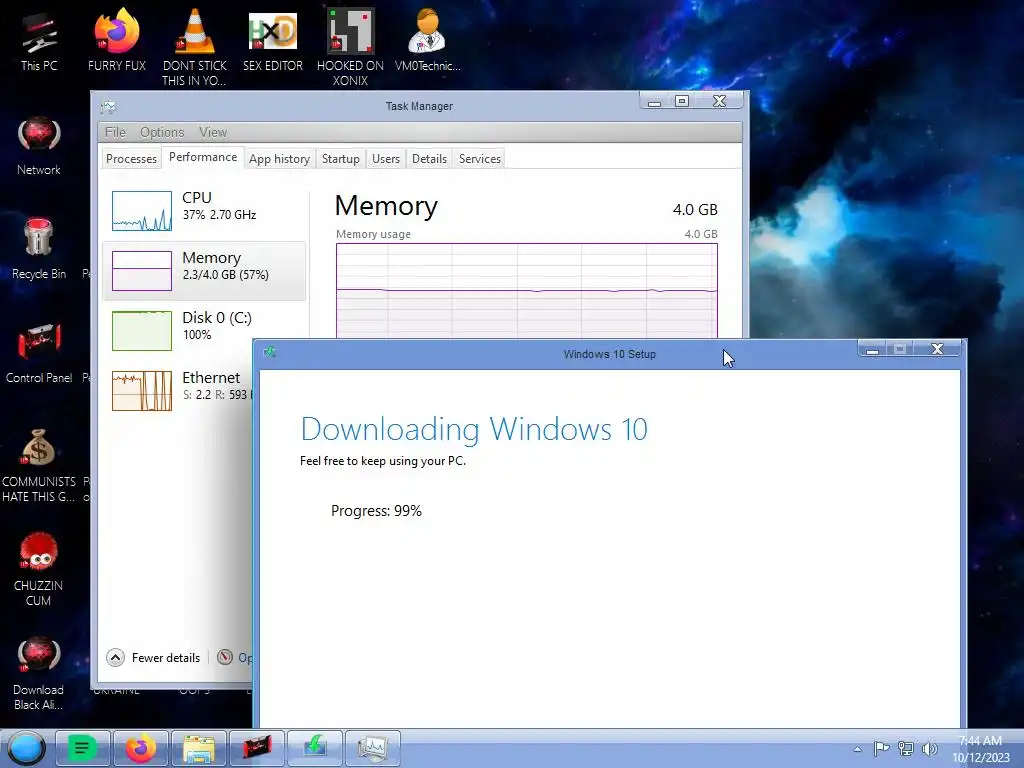The image size is (1024, 768).
Task: Open the red Control Panel taskbar icon
Action: [x=257, y=748]
